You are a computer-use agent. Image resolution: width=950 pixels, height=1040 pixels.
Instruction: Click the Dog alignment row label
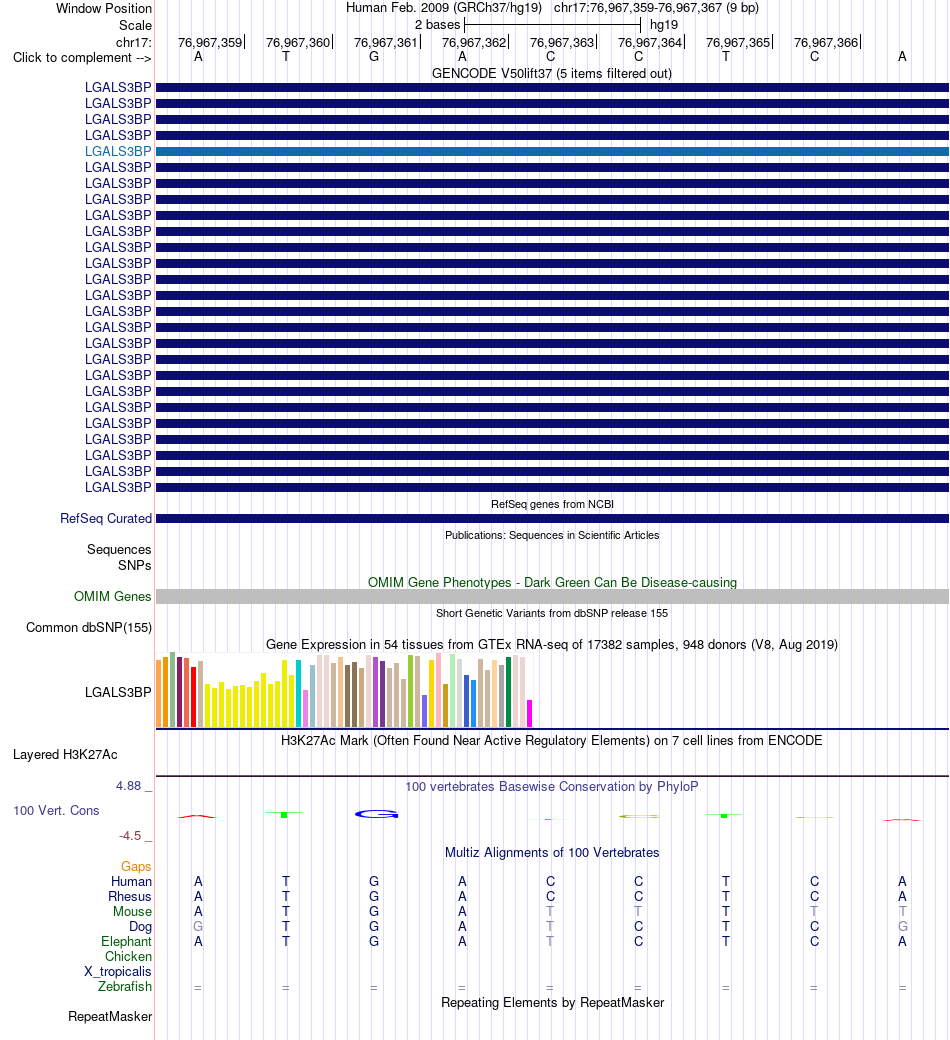tap(140, 927)
